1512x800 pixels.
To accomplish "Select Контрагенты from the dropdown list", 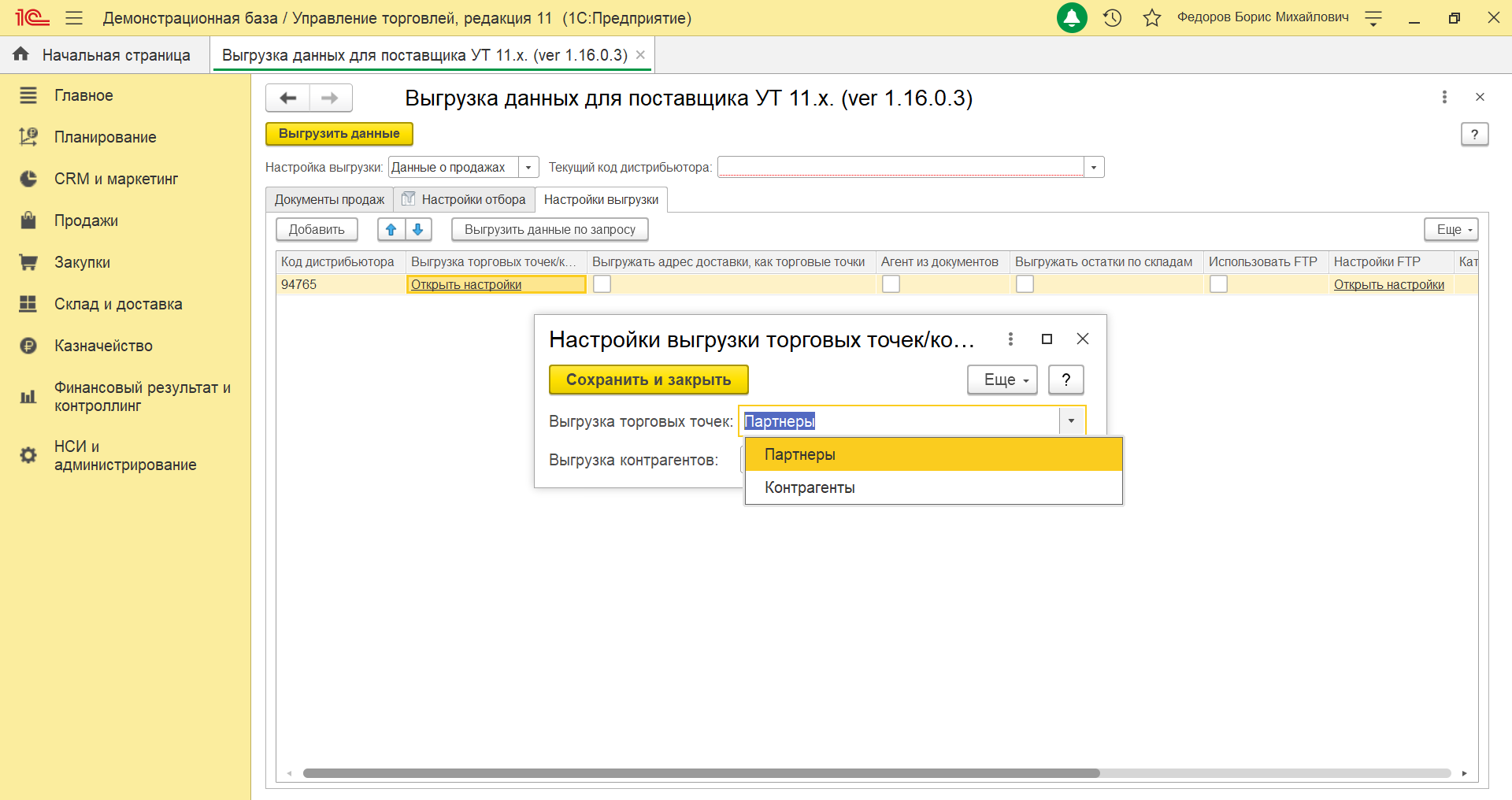I will click(810, 487).
